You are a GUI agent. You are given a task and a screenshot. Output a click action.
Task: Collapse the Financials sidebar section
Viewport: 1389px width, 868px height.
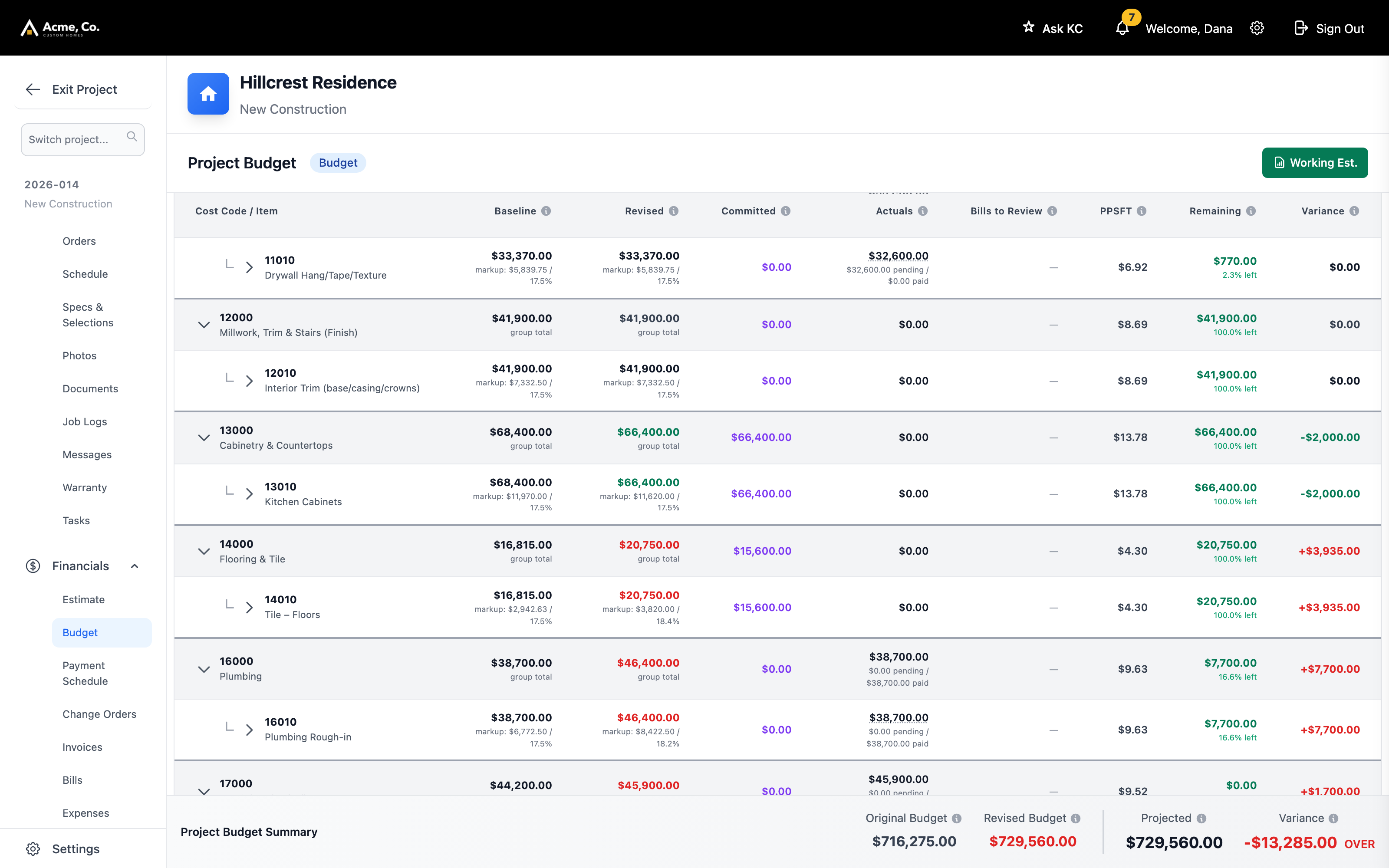pos(135,567)
